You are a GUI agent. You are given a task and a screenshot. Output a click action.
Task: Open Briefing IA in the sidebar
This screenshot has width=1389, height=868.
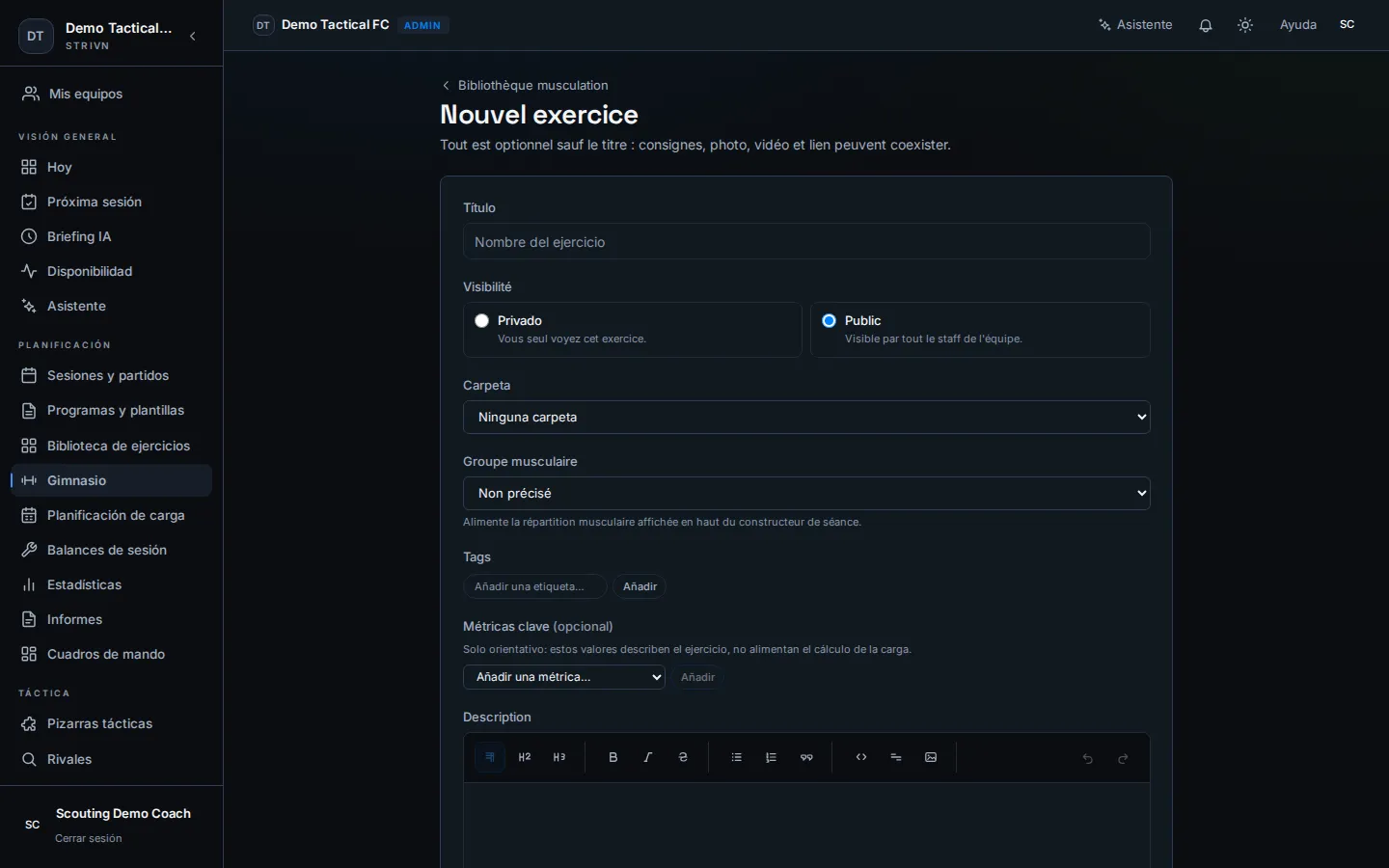[x=111, y=236]
